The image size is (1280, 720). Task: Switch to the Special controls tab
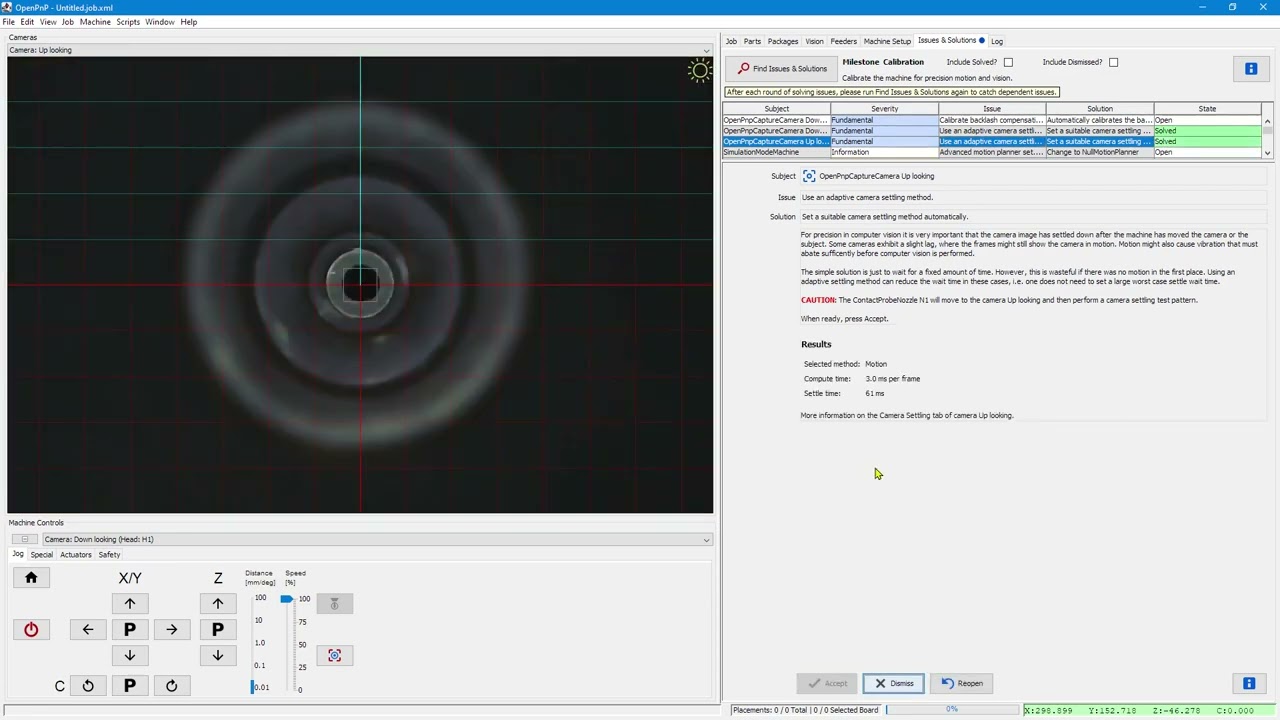pos(42,555)
